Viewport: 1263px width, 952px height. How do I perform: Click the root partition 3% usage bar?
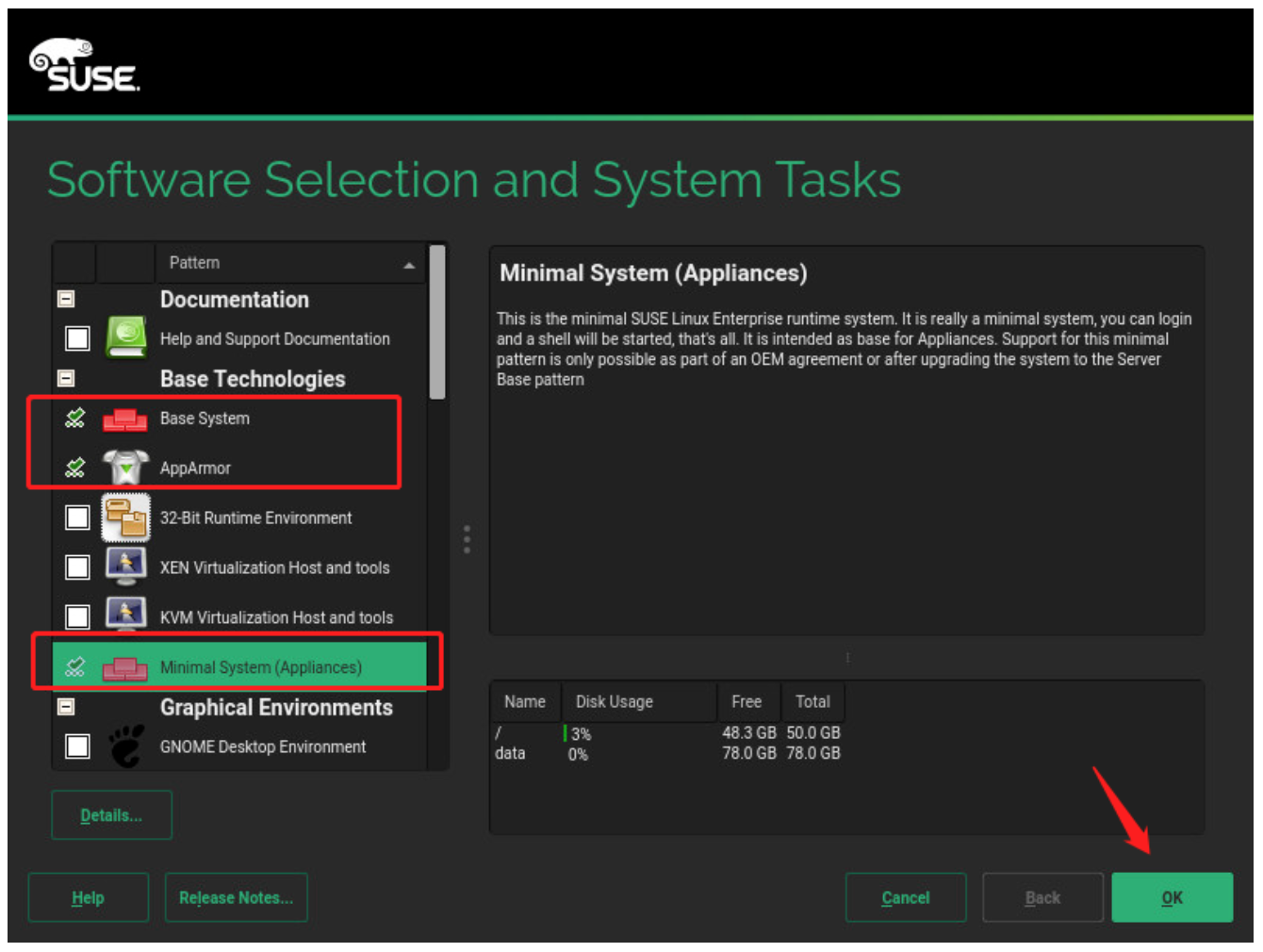[x=566, y=733]
